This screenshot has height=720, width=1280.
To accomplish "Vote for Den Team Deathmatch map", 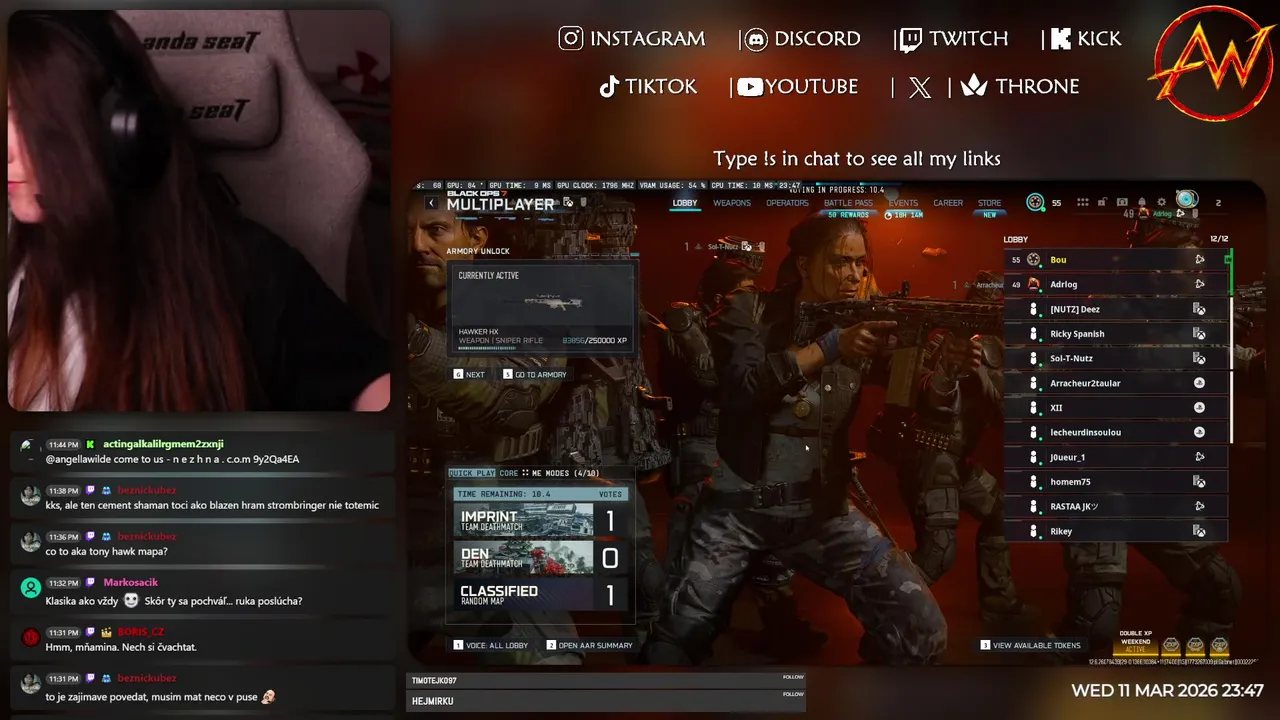I will coord(541,558).
